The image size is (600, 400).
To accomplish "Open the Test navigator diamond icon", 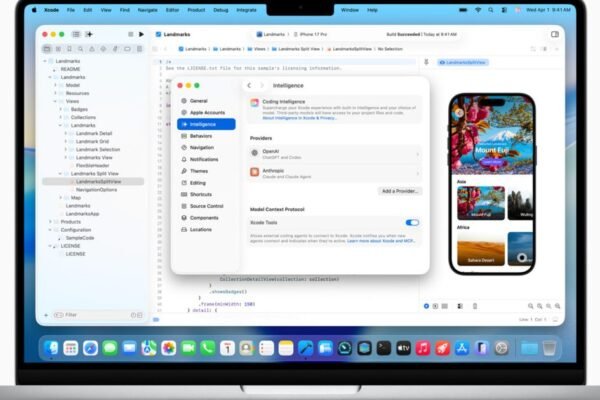I will 103,49.
